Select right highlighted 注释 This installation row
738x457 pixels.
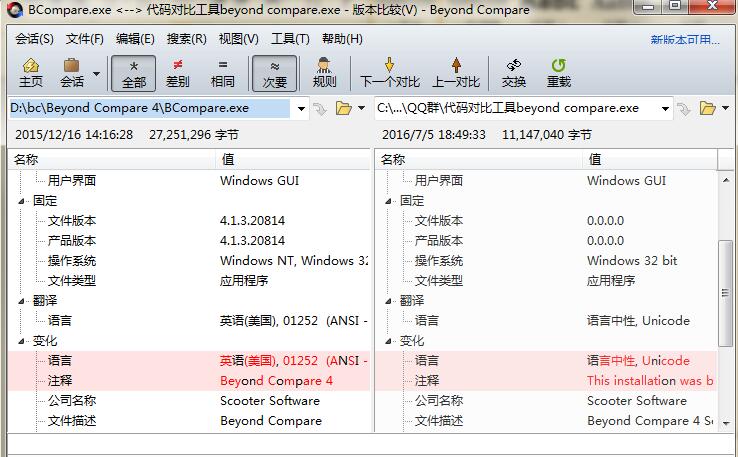pyautogui.click(x=546, y=381)
